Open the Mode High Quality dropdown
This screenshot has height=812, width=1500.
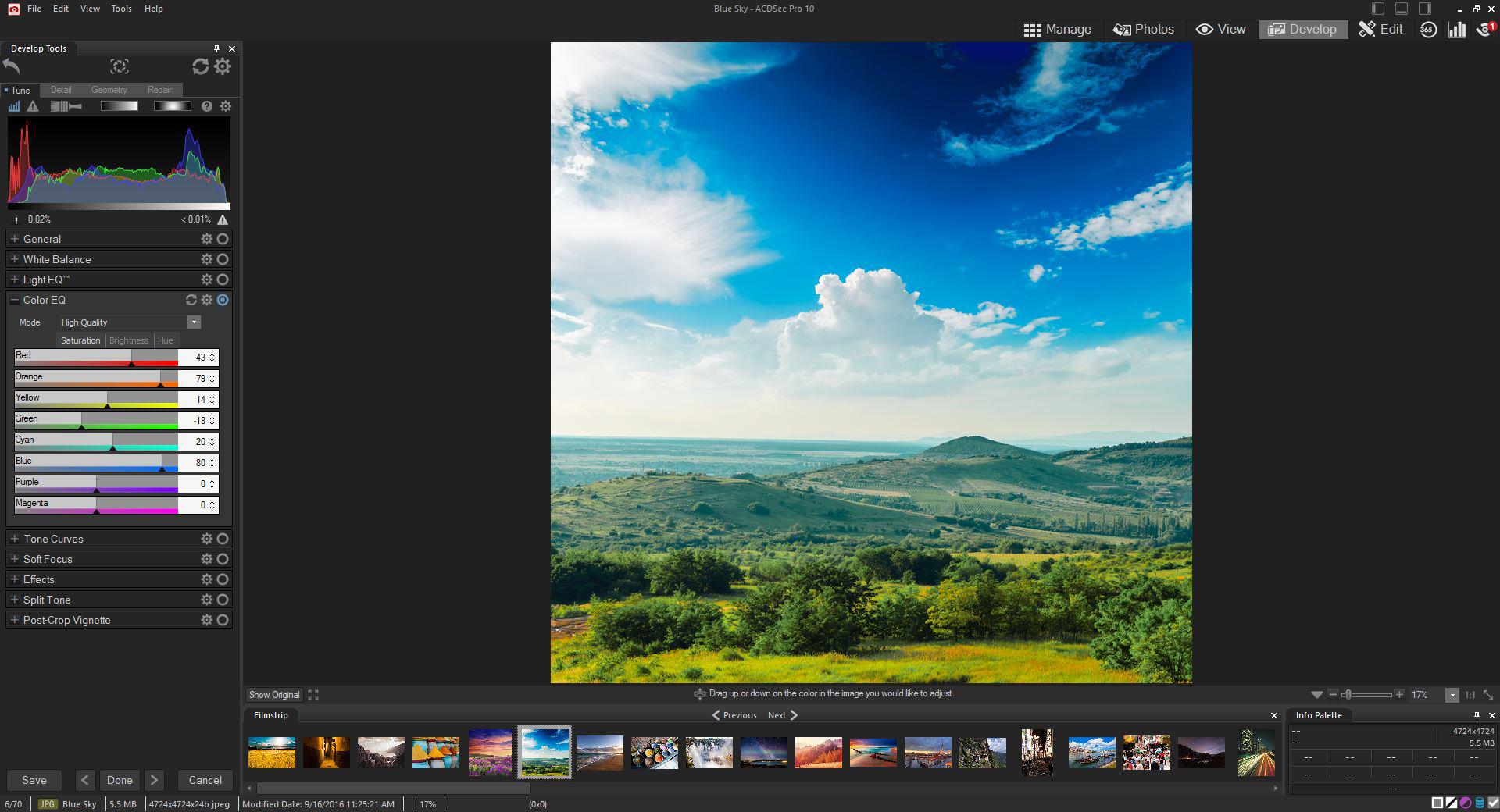130,322
